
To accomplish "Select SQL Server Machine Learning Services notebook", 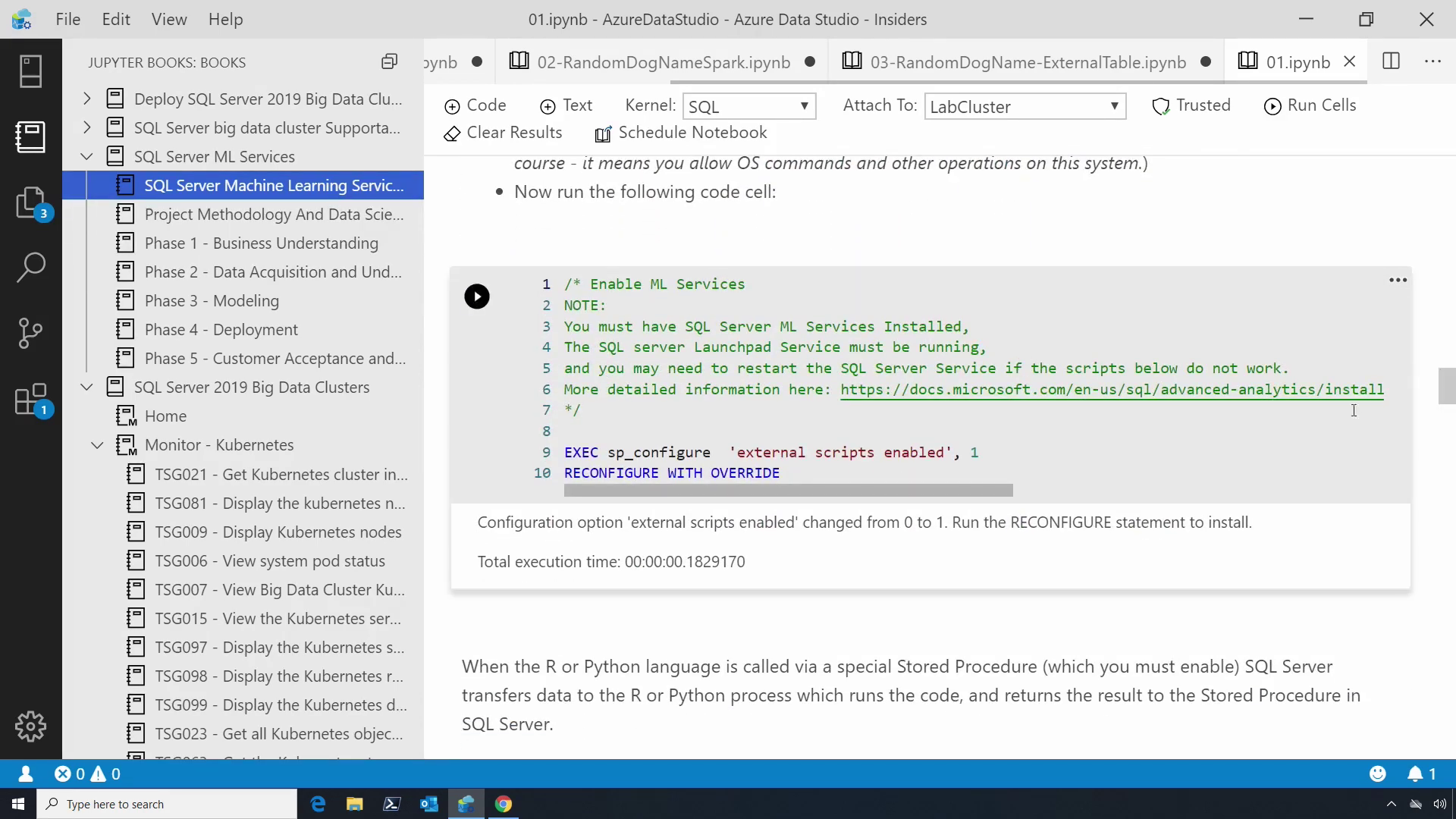I will point(243,185).
